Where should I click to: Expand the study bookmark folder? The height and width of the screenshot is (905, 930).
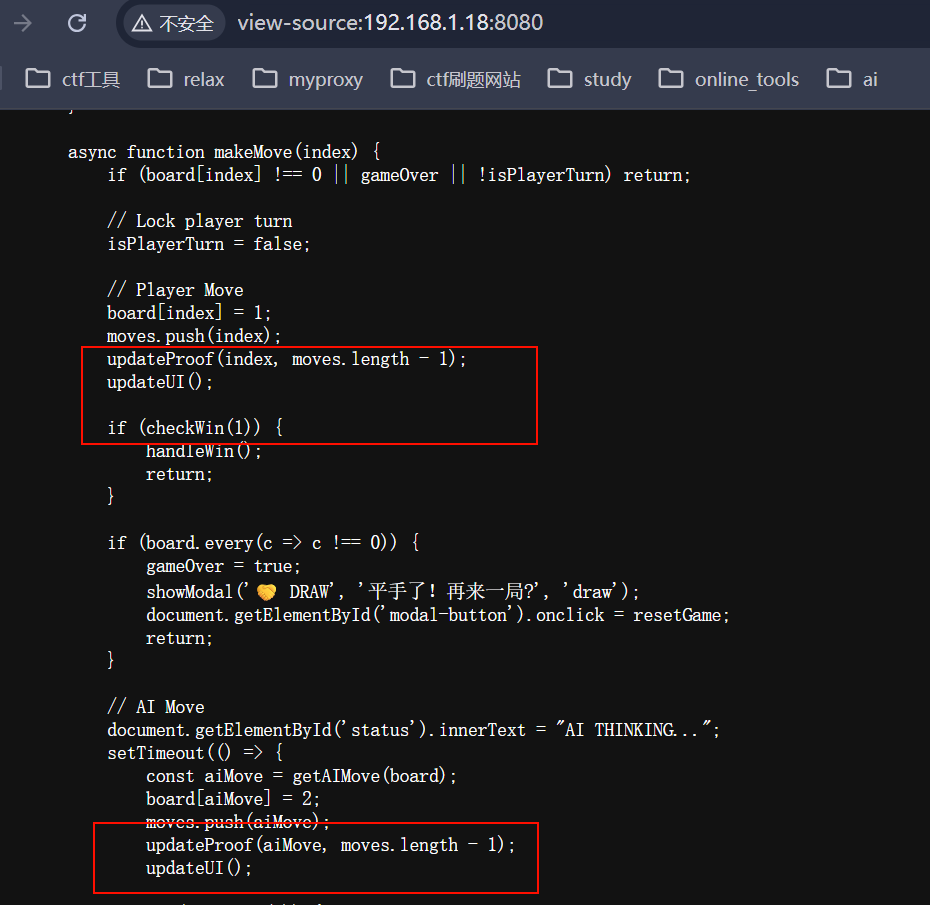(x=590, y=79)
